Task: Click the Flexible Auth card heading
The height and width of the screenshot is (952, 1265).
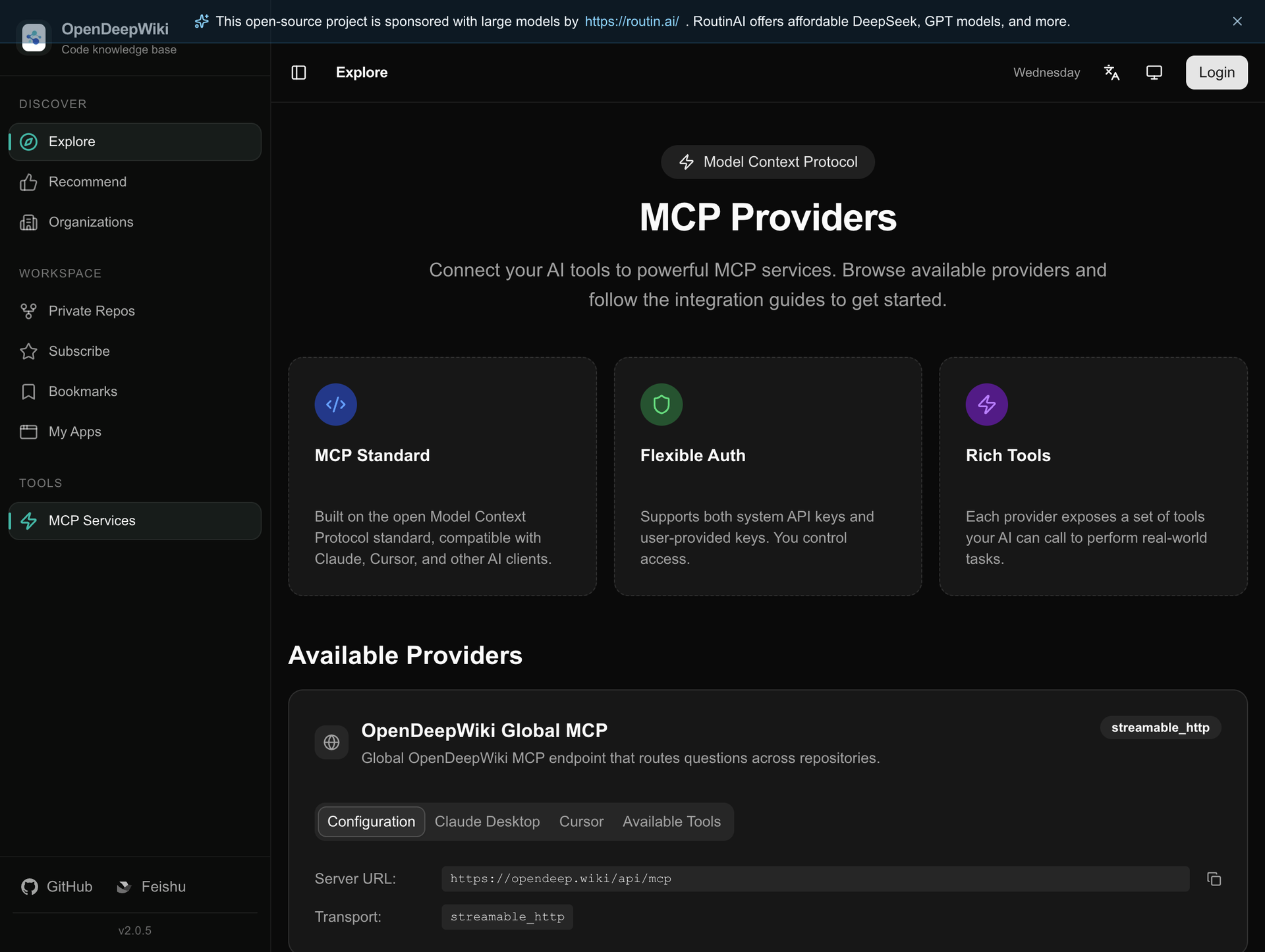Action: (x=693, y=455)
